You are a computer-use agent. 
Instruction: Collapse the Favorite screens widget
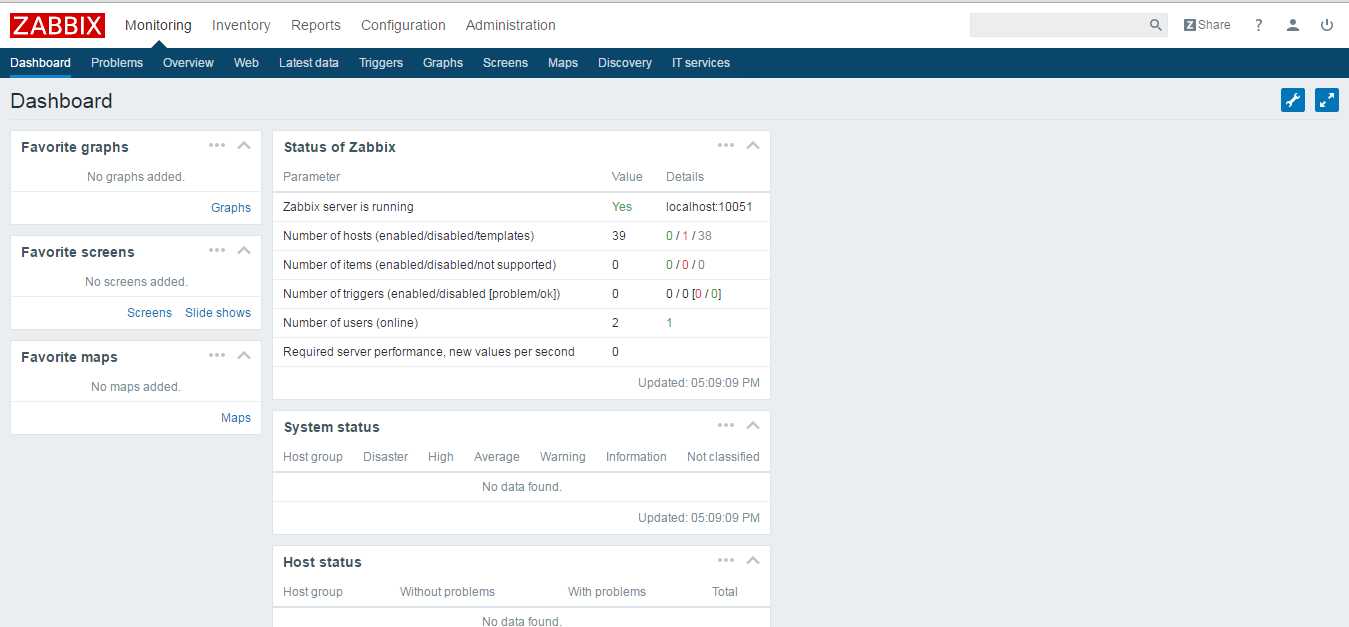(244, 250)
